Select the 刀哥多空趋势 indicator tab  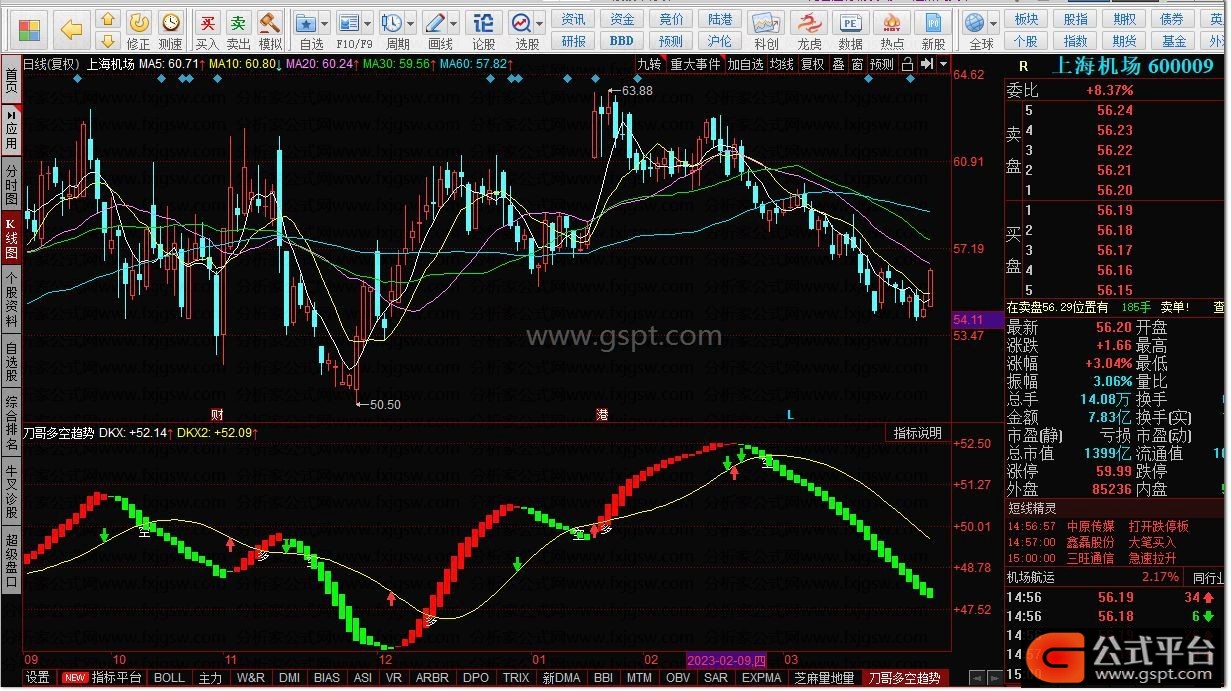904,678
